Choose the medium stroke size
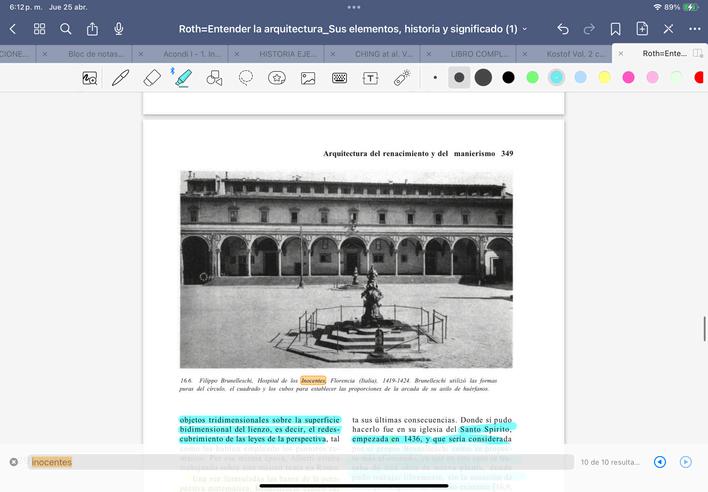Image resolution: width=708 pixels, height=492 pixels. click(459, 78)
